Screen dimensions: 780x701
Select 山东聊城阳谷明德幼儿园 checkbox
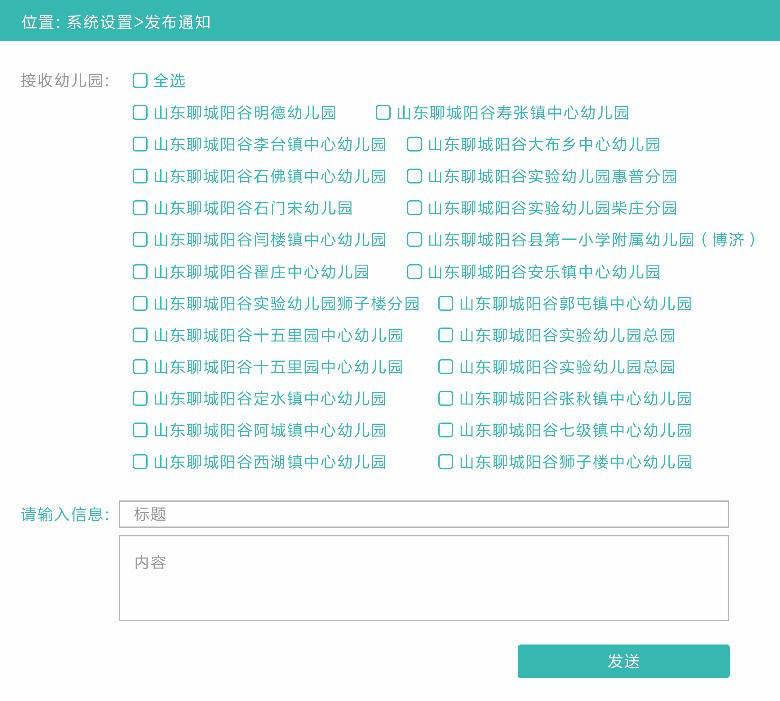[140, 112]
